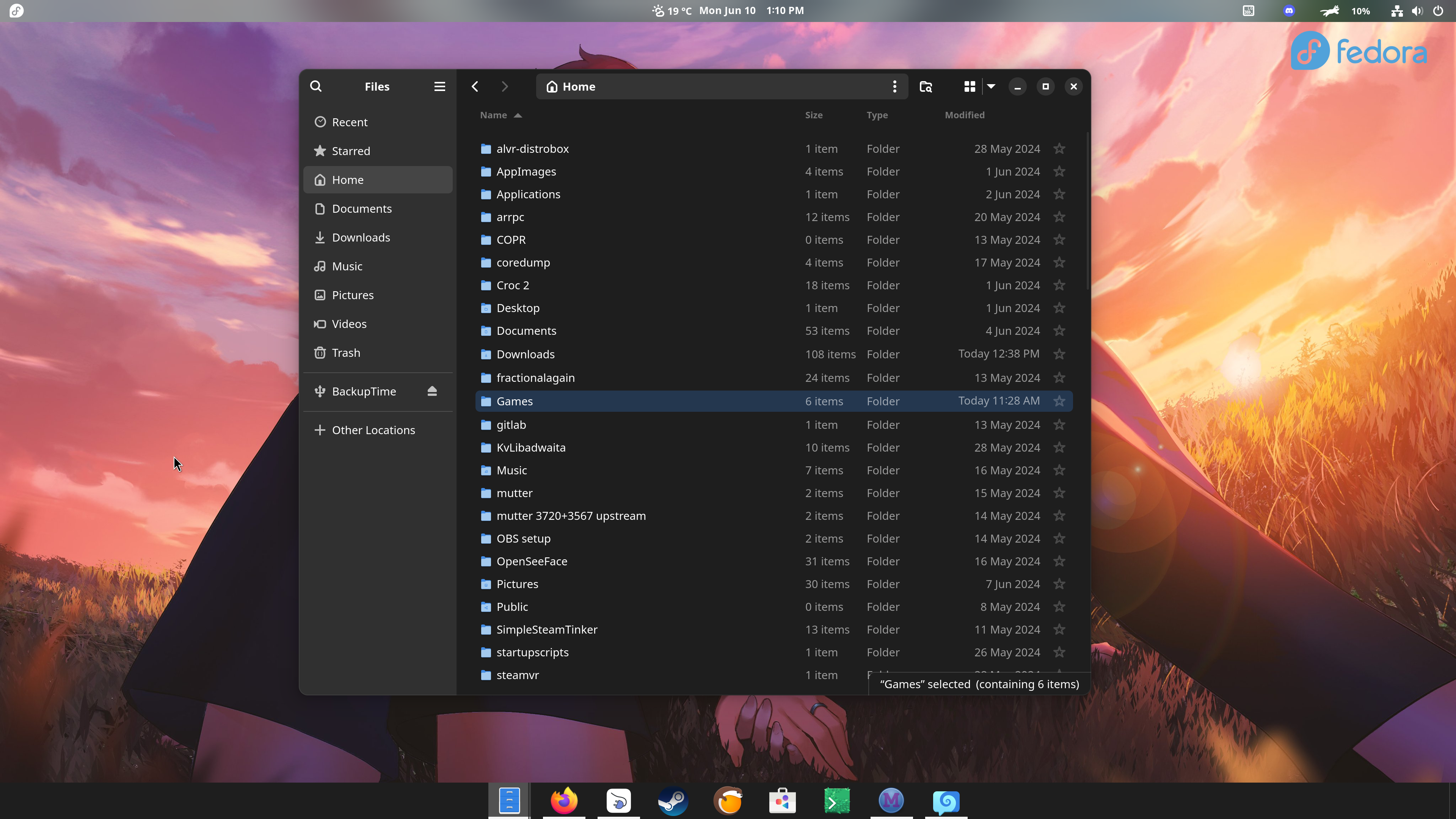This screenshot has height=819, width=1456.
Task: Star the Games folder
Action: [x=1059, y=401]
